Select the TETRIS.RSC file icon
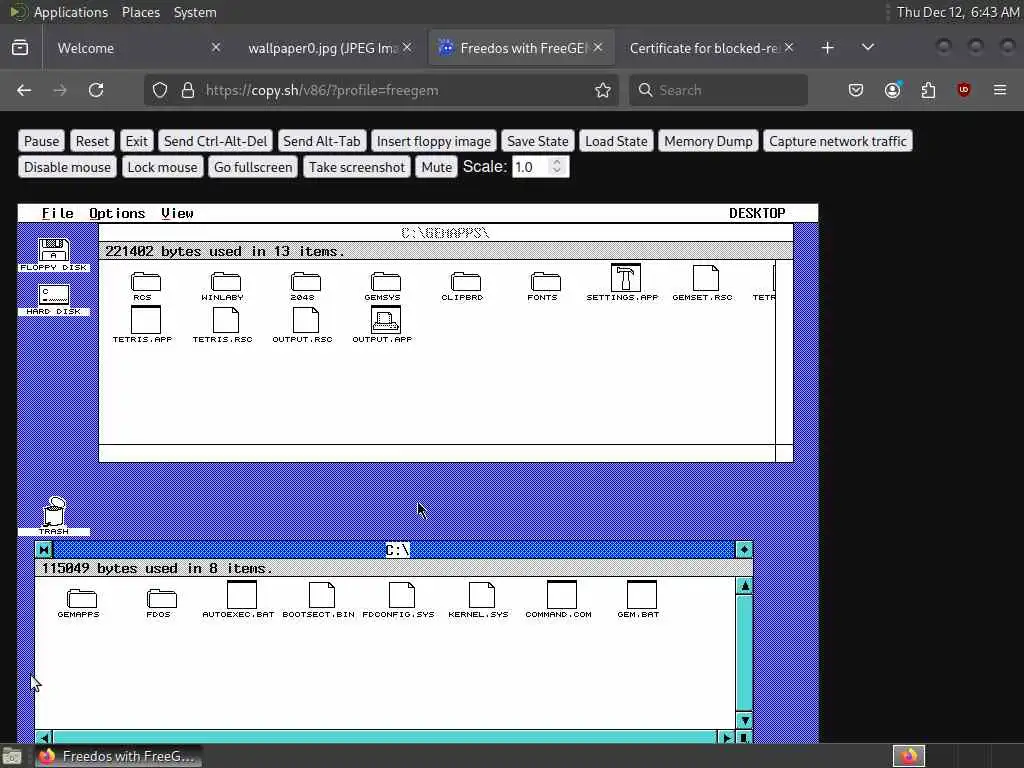 pos(225,320)
